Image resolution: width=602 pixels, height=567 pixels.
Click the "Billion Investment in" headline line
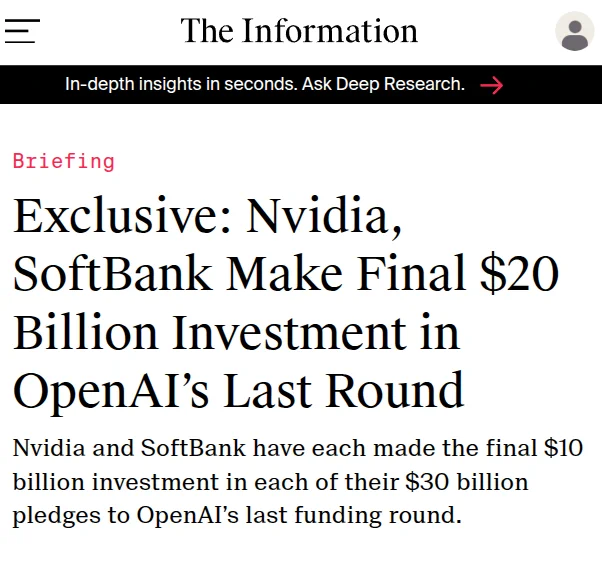pos(236,332)
